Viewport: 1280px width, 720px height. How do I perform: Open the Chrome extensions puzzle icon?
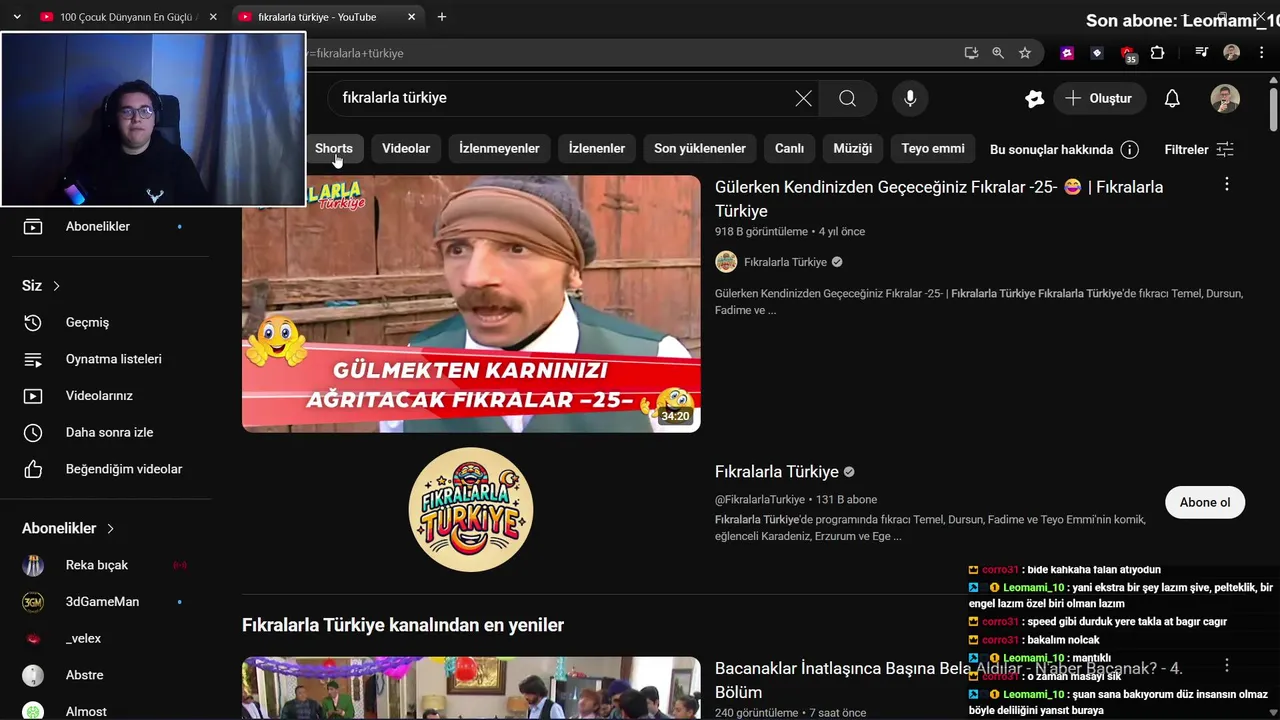coord(1158,53)
